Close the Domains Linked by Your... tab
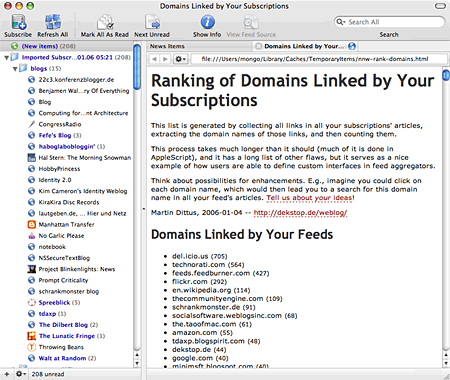This screenshot has height=380, width=450. click(258, 46)
